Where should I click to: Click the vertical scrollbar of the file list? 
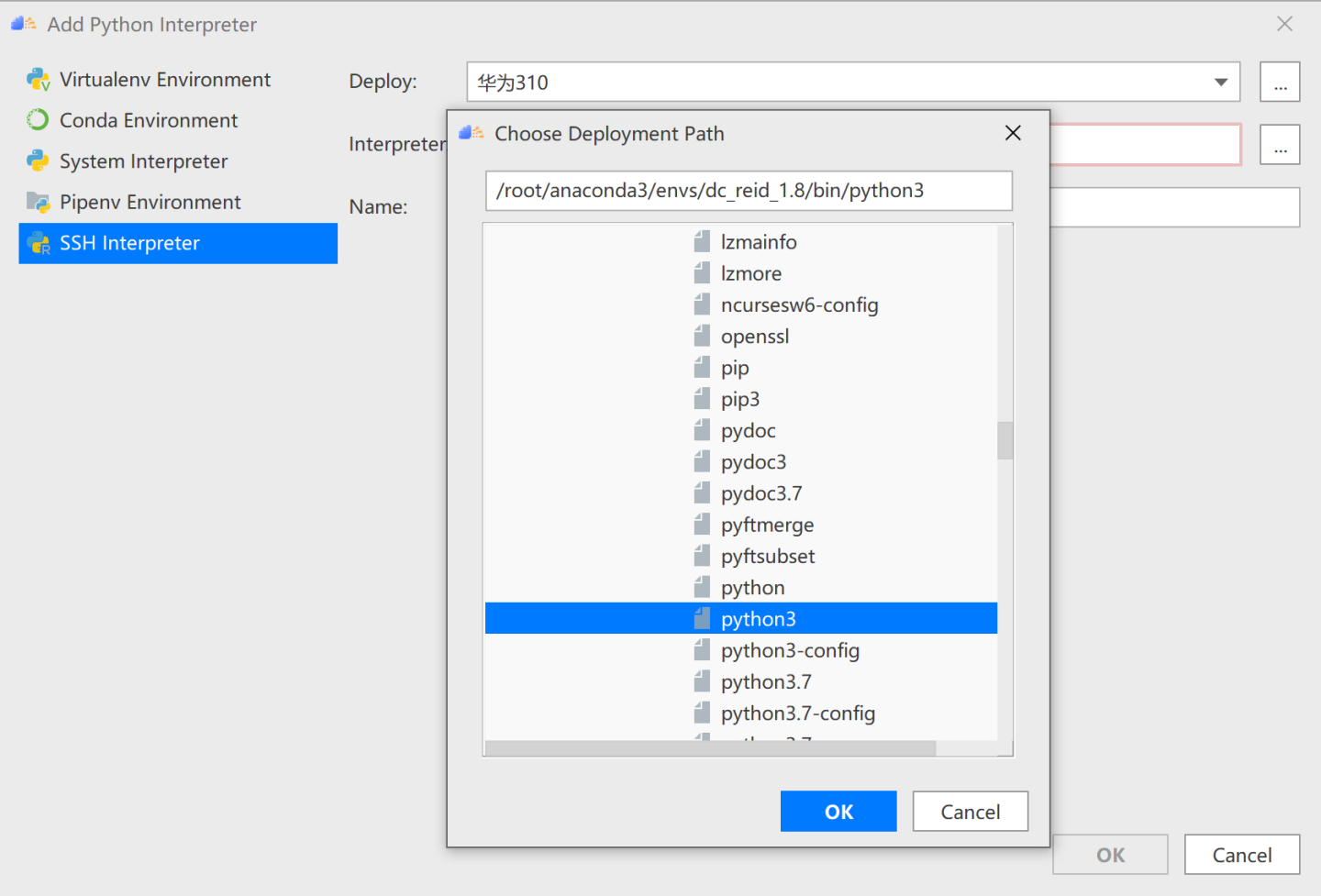(x=1005, y=440)
